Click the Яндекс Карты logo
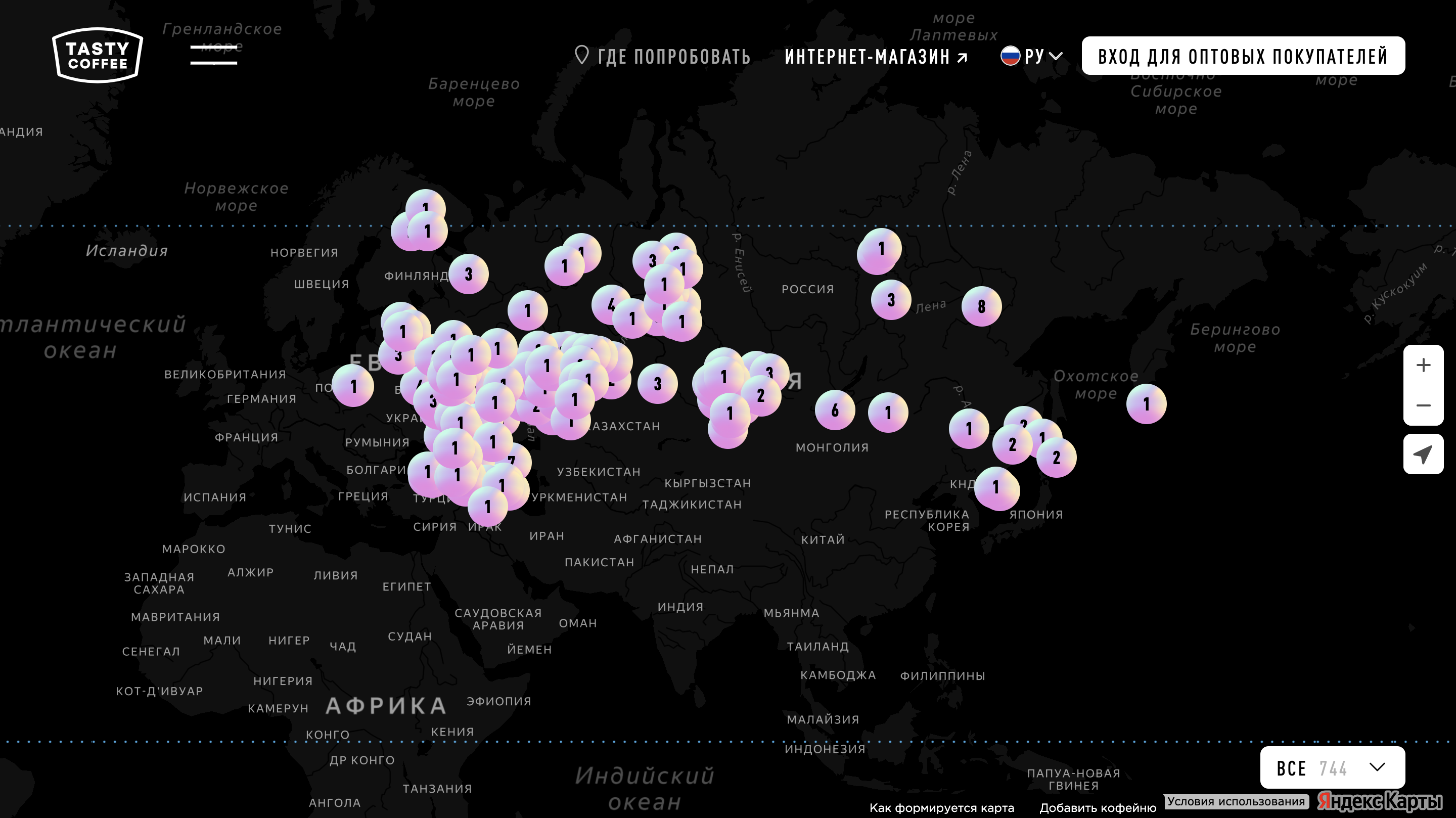This screenshot has height=818, width=1456. 1380,801
